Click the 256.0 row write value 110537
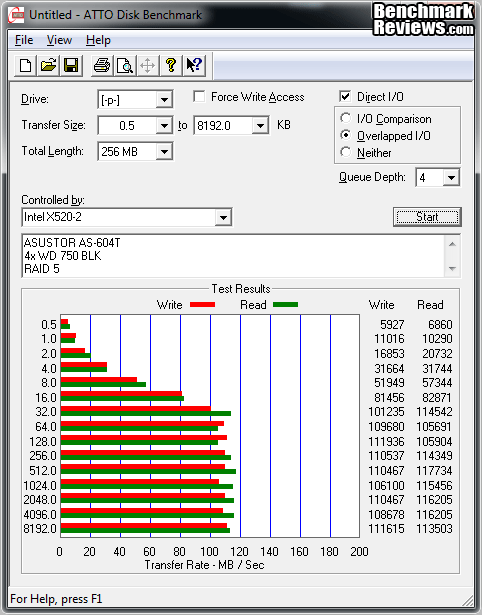Image resolution: width=482 pixels, height=615 pixels. click(386, 456)
